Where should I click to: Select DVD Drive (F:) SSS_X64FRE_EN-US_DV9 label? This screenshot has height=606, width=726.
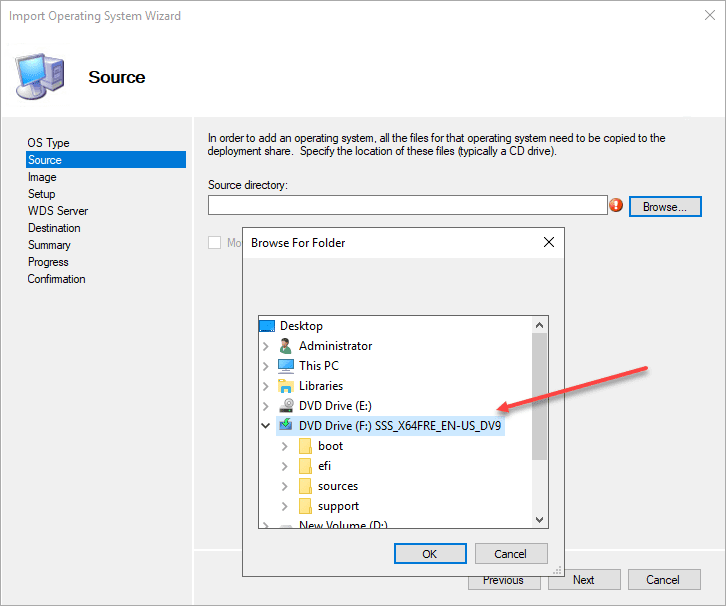[400, 425]
